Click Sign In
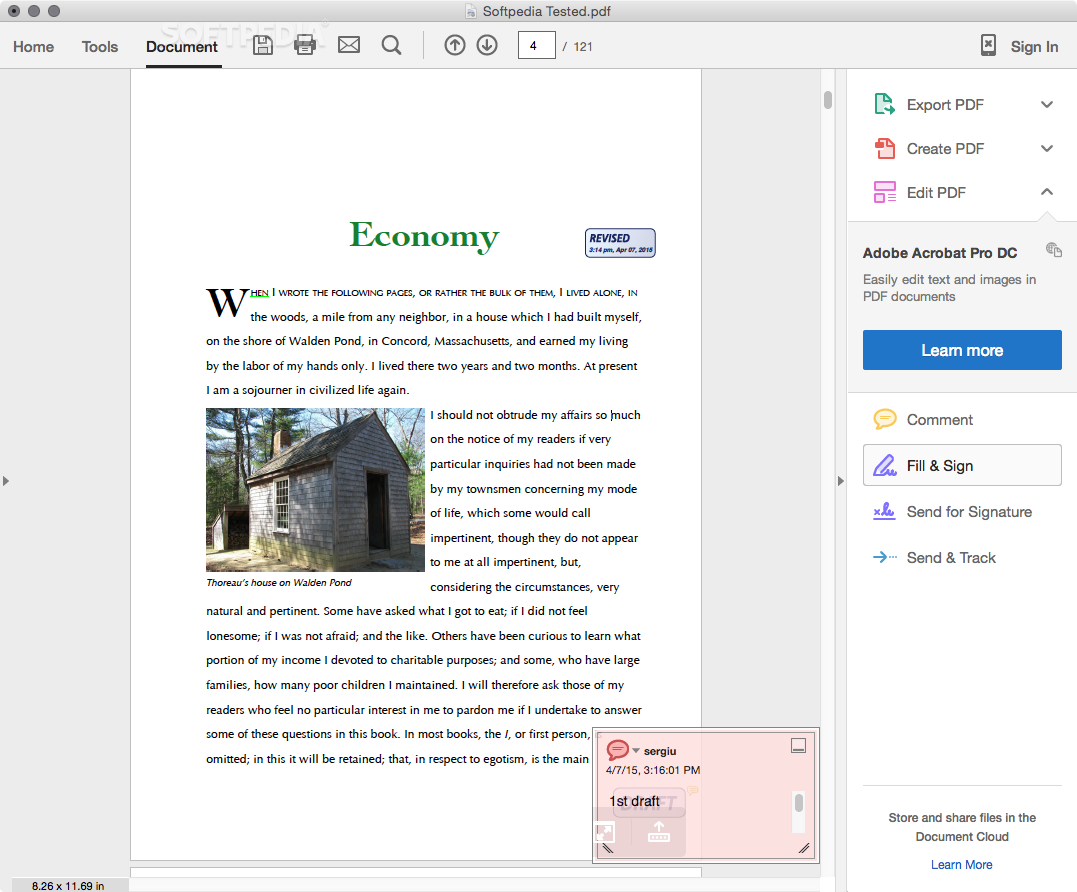 (1034, 47)
